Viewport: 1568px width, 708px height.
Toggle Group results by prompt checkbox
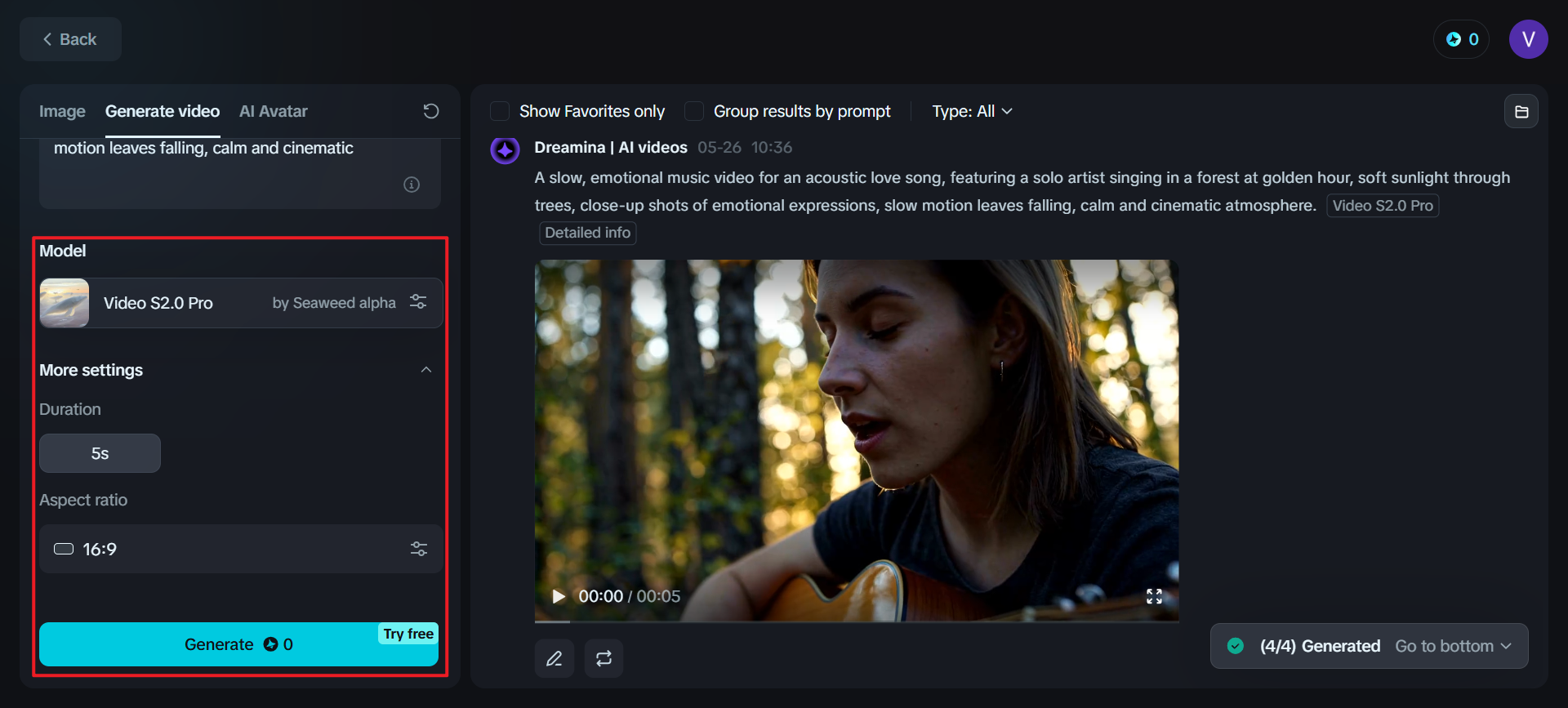[694, 111]
